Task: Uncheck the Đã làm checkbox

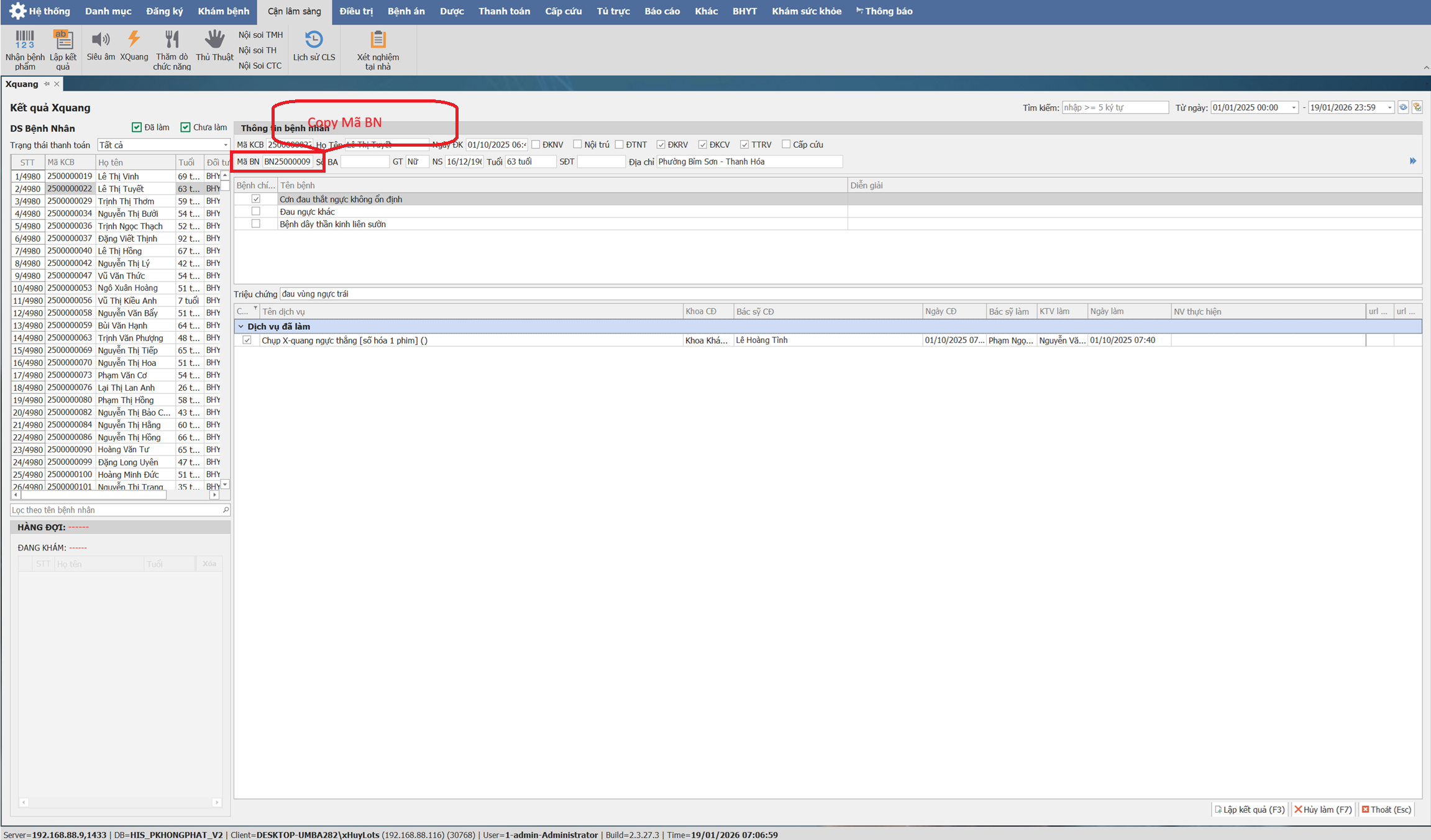Action: click(137, 127)
